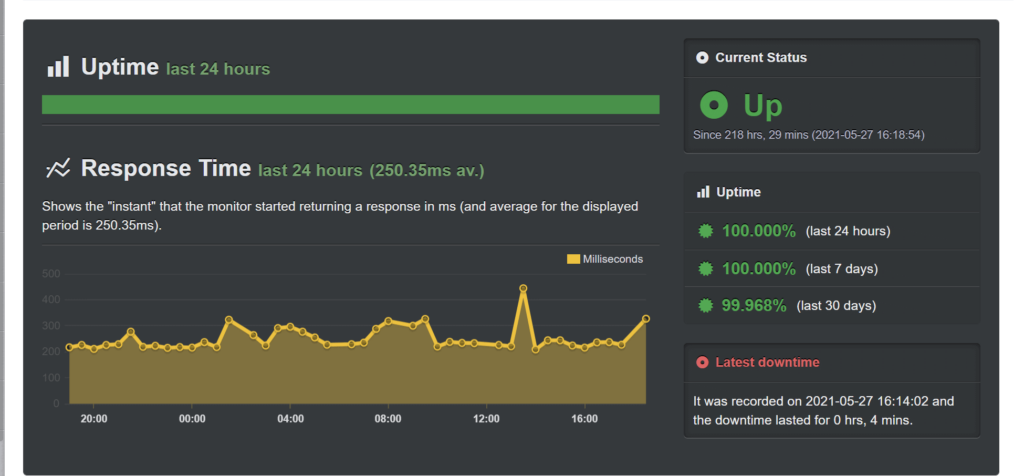Click the yellow Milliseconds legend swatch
Screen dimensions: 1024x476
[x=573, y=259]
